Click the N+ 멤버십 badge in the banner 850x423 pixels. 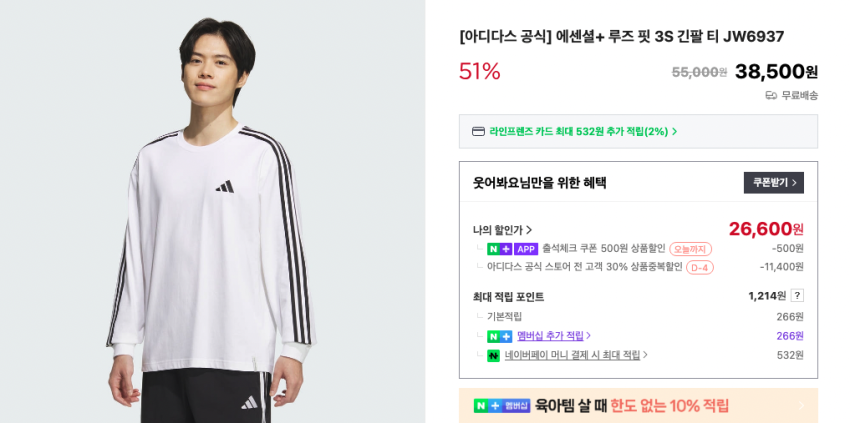pyautogui.click(x=502, y=406)
